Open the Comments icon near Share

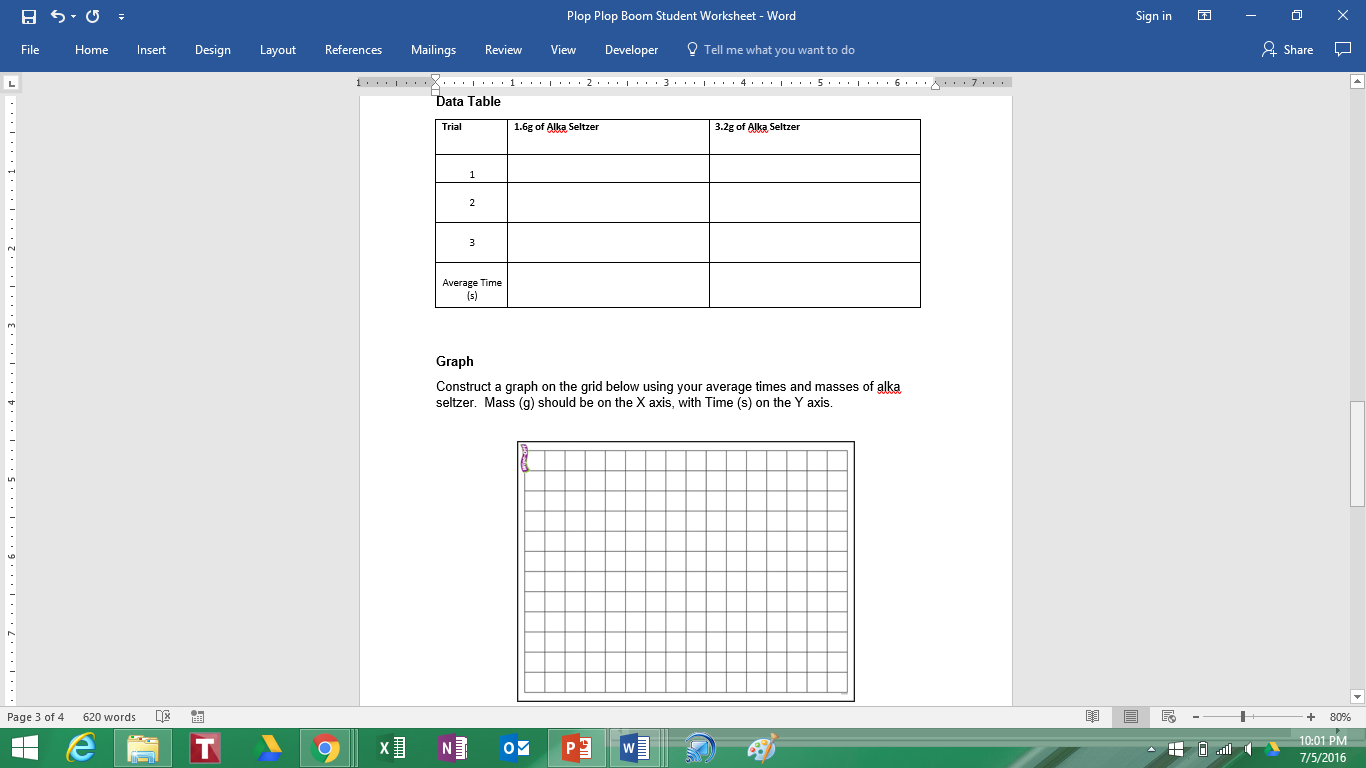tap(1342, 50)
